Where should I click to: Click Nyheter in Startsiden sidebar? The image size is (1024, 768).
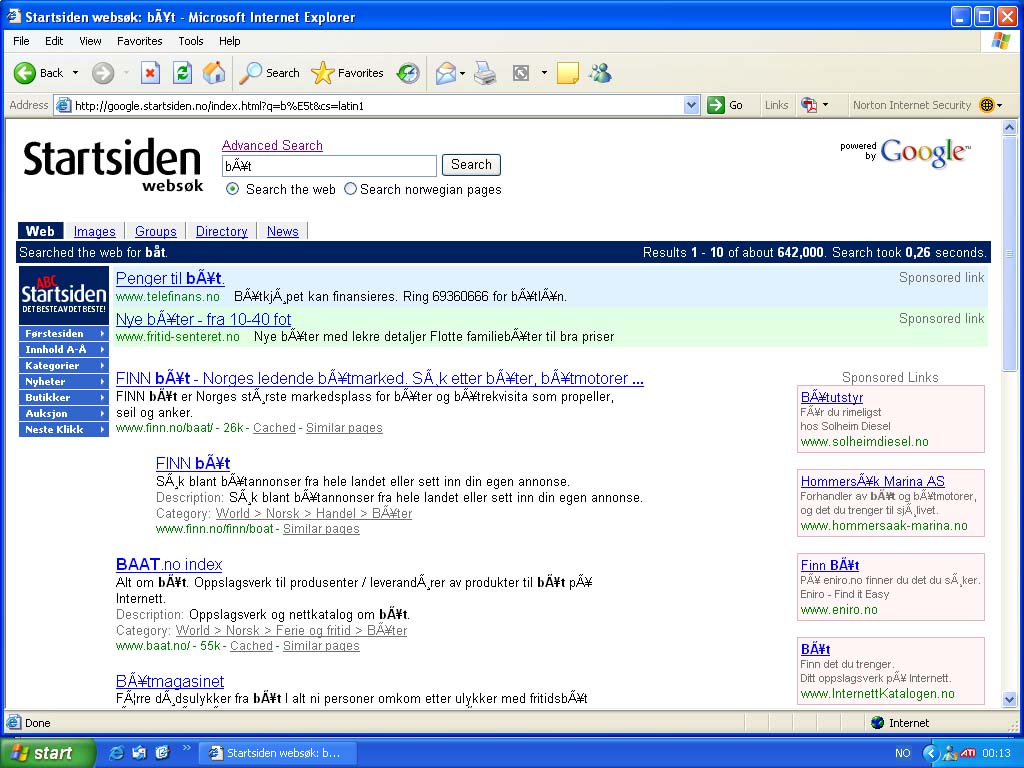(x=63, y=381)
